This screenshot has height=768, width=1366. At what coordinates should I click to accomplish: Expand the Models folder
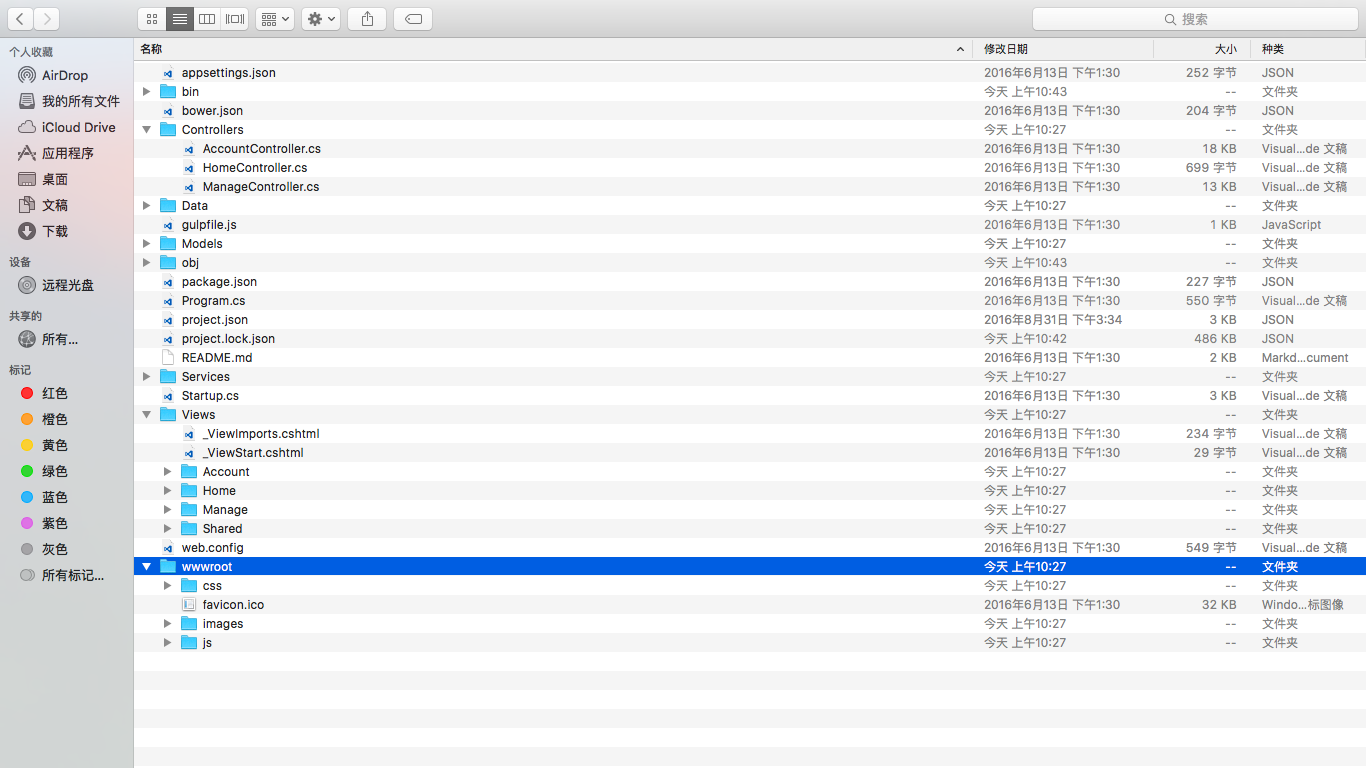[146, 243]
